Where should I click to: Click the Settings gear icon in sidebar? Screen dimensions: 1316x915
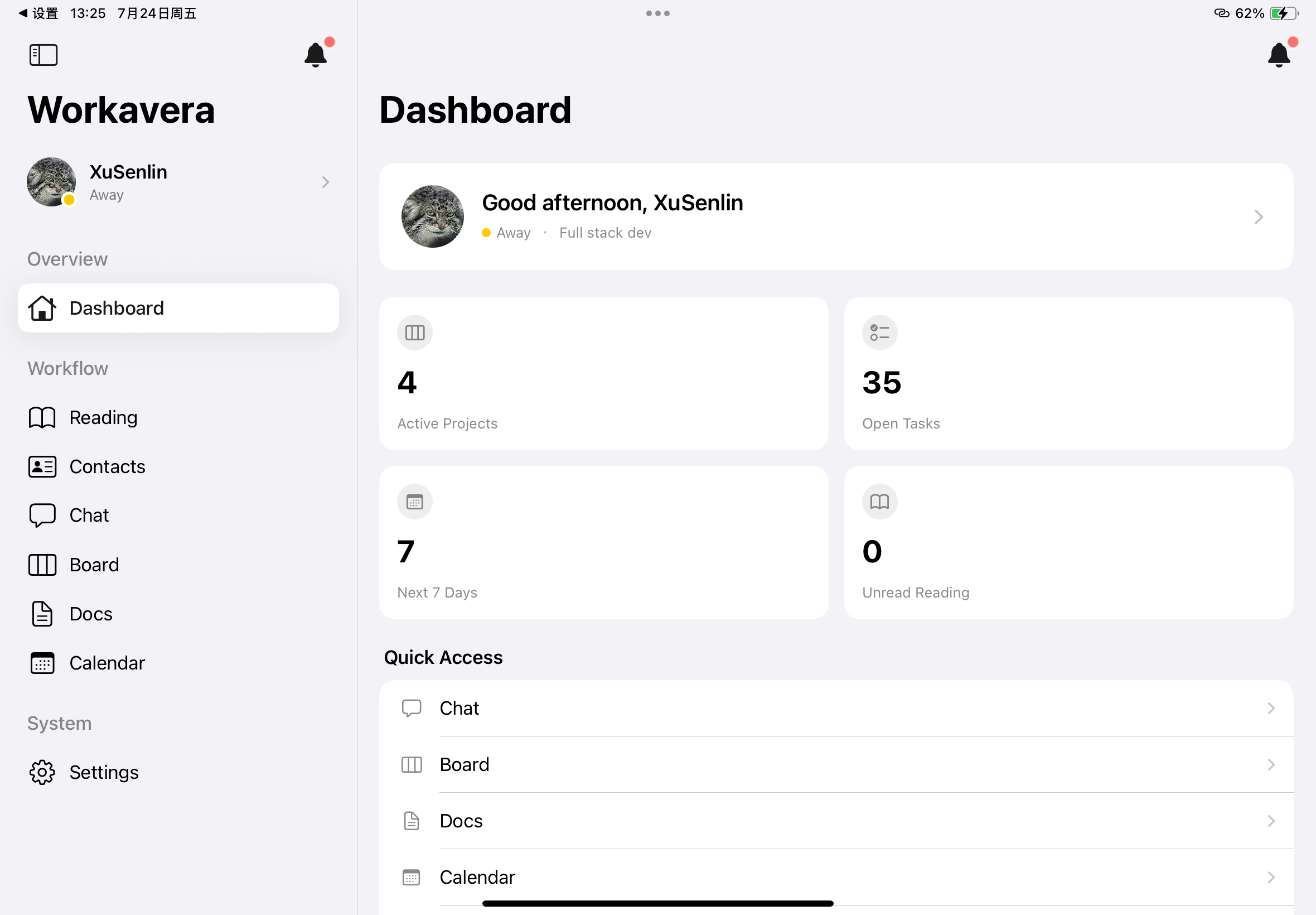(x=42, y=772)
